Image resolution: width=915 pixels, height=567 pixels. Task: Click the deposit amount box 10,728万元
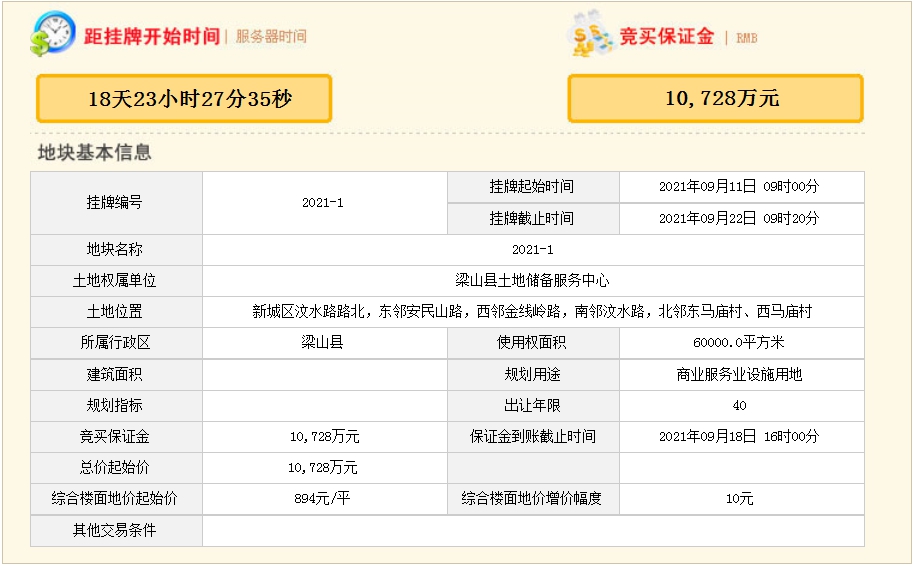715,99
